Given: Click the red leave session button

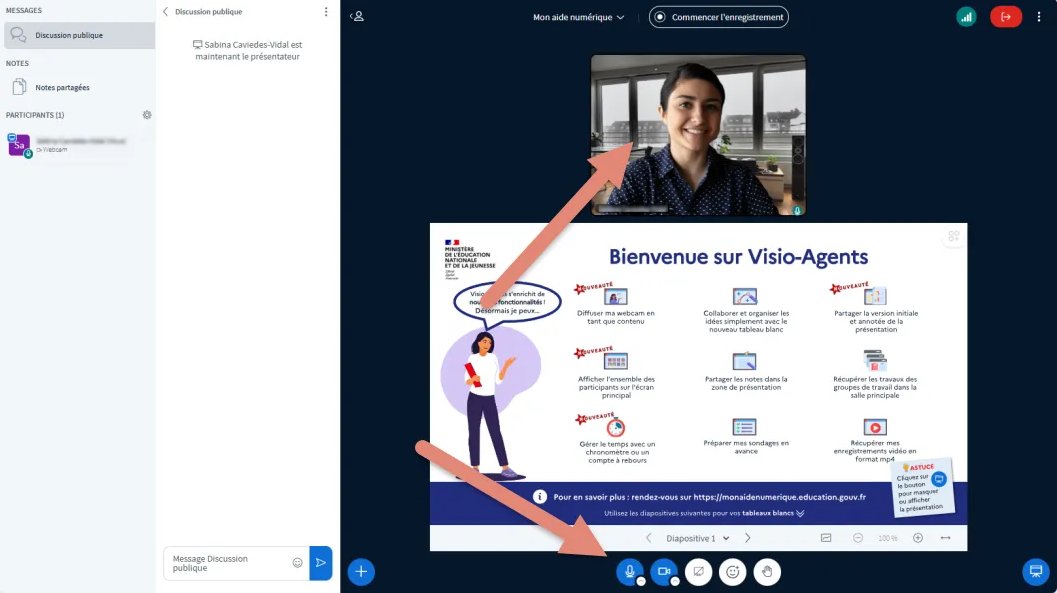Looking at the screenshot, I should point(1006,16).
